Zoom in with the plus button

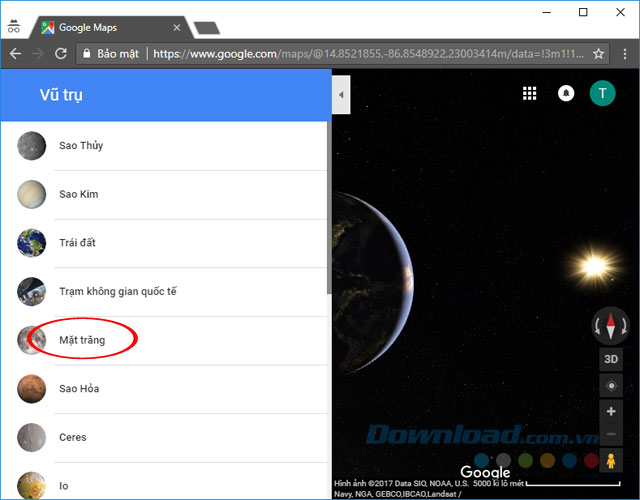coord(611,411)
